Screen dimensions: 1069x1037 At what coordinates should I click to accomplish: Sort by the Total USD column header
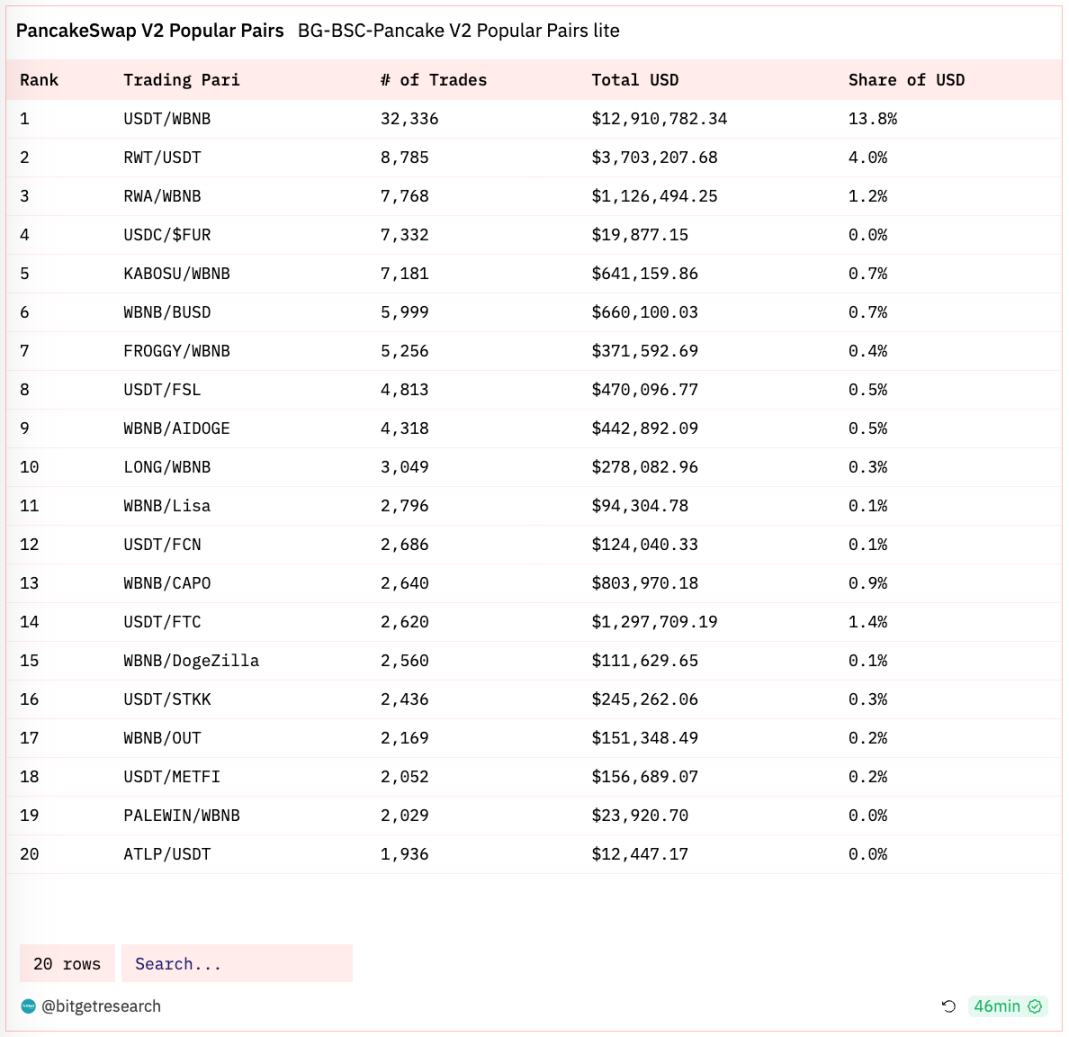tap(635, 80)
